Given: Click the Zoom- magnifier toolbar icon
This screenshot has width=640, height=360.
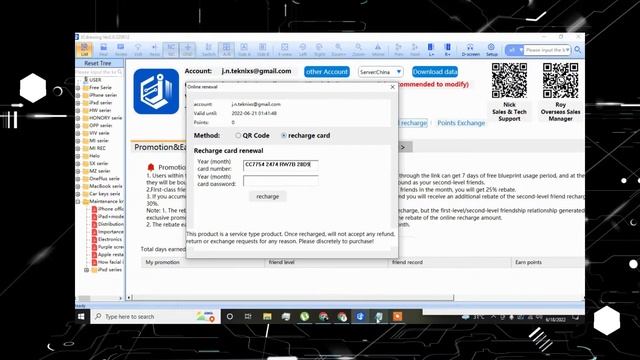Looking at the screenshot, I should [x=358, y=49].
